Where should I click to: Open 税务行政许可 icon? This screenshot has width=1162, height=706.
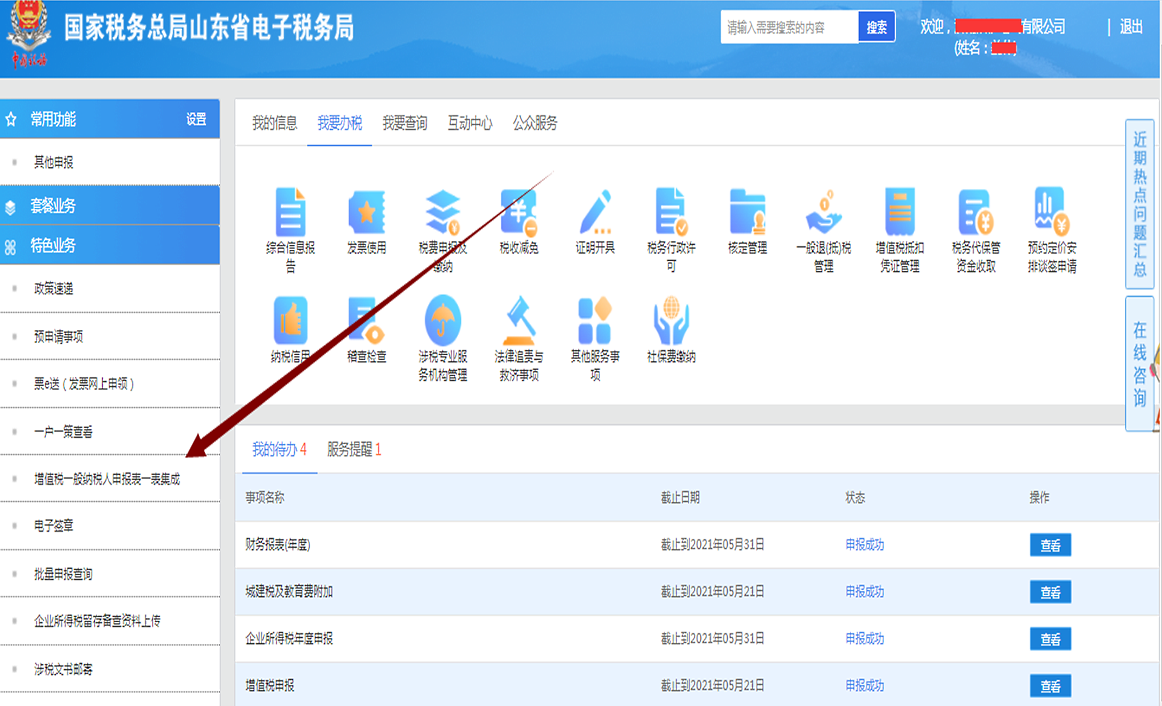click(671, 213)
